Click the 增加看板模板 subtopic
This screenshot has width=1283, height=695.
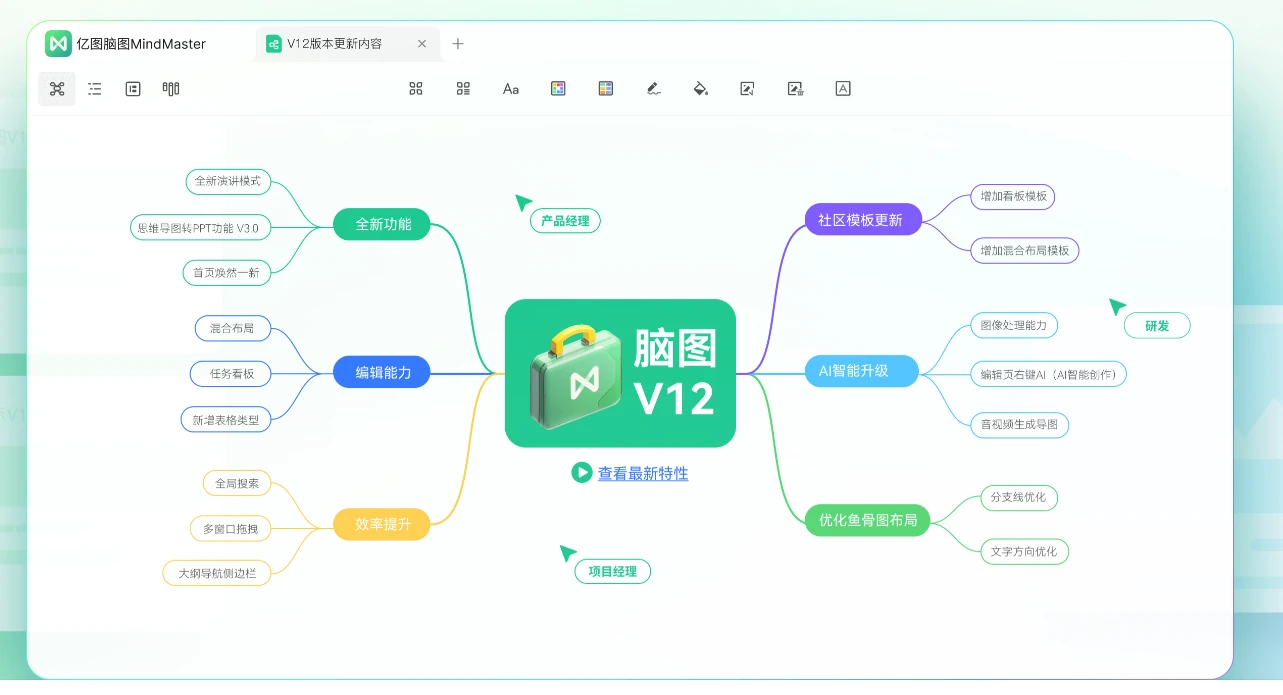[x=1013, y=196]
